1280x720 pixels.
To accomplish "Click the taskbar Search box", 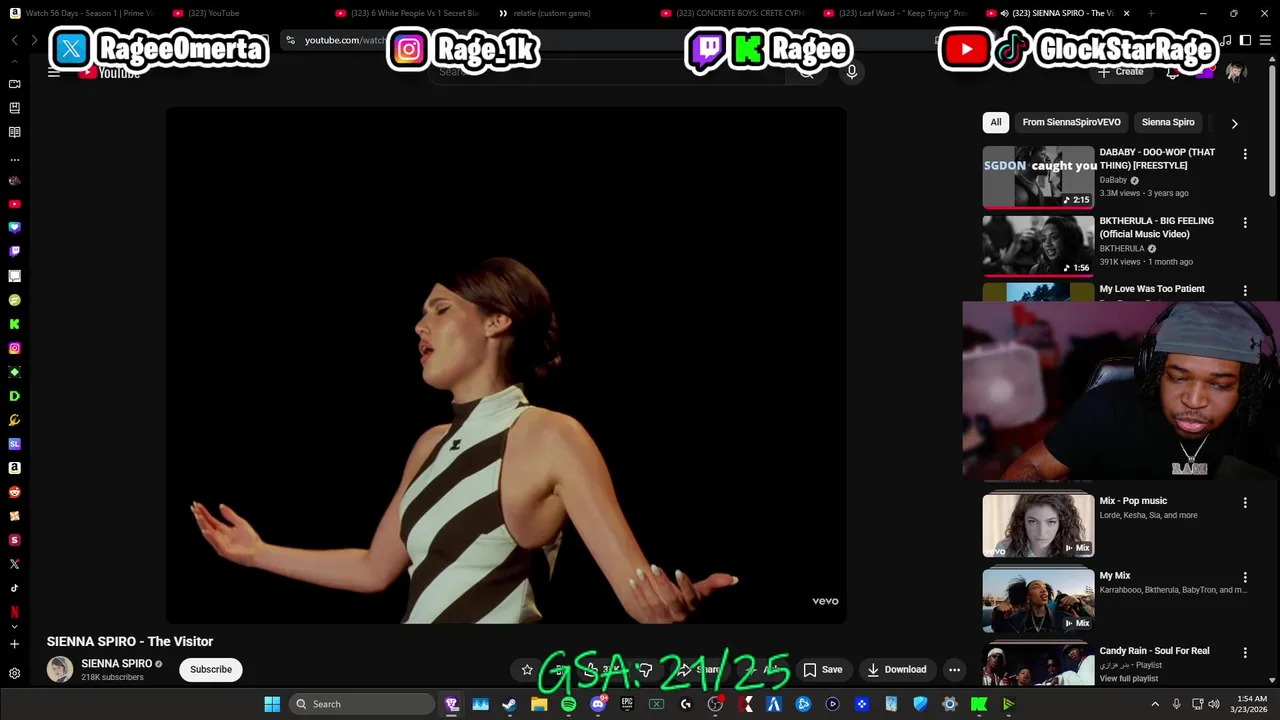I will click(x=362, y=704).
